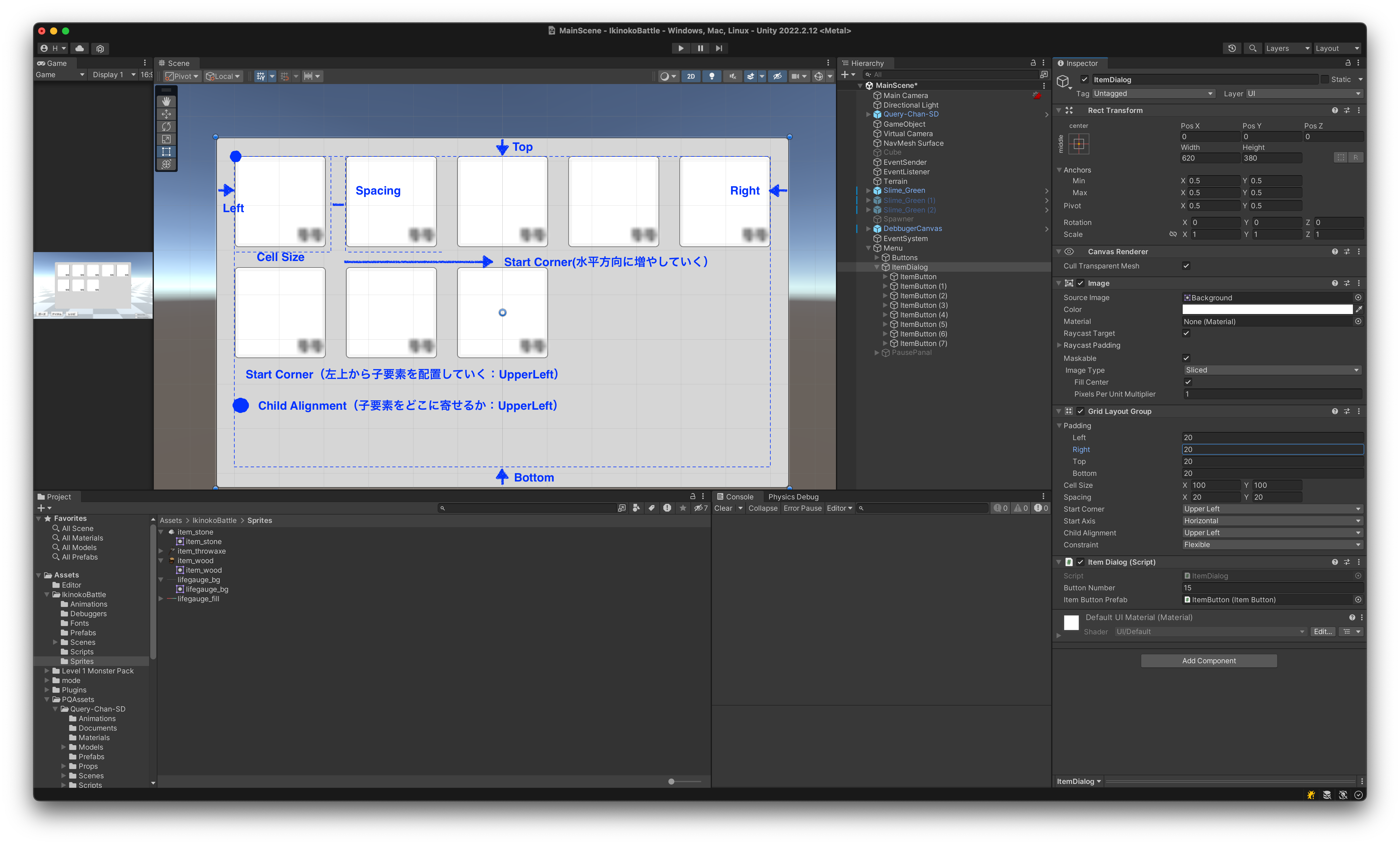Click the Add Component button

1209,660
